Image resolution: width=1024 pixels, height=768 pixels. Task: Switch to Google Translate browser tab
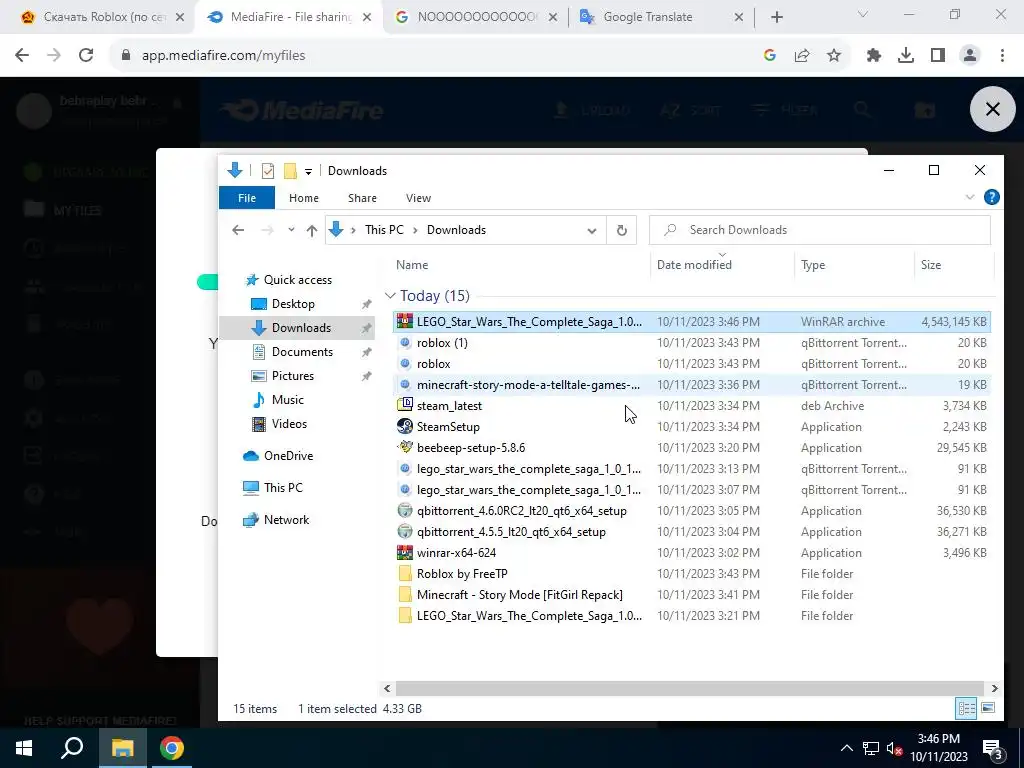coord(661,17)
